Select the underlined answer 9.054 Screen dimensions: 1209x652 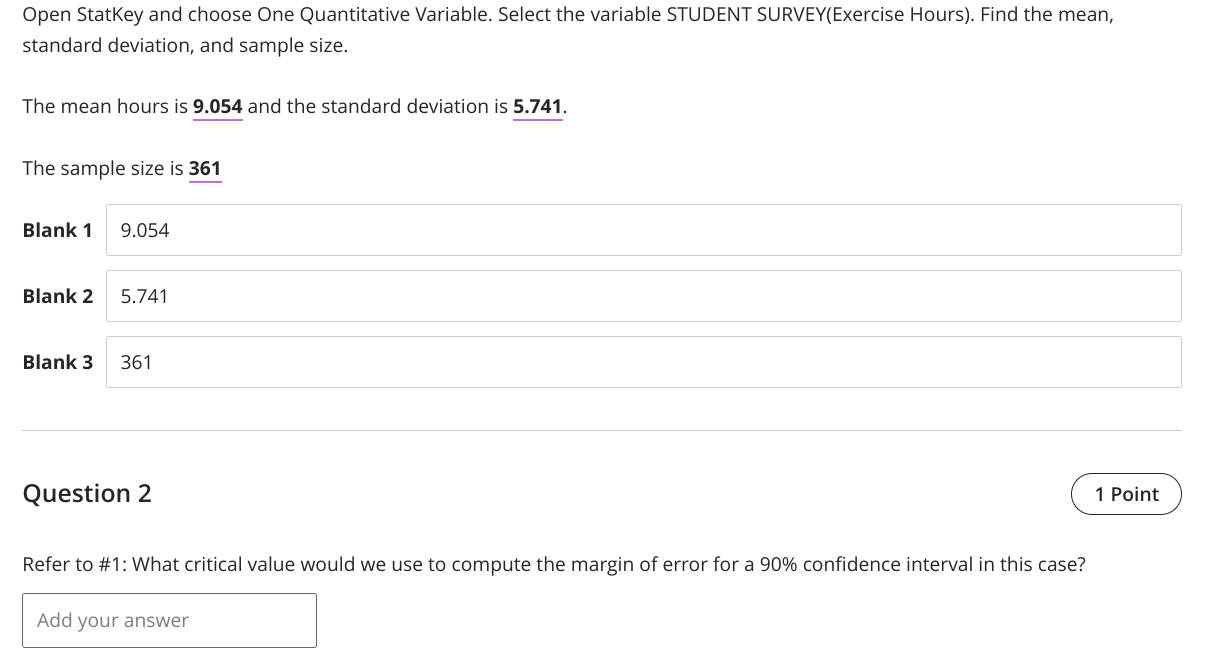coord(217,106)
